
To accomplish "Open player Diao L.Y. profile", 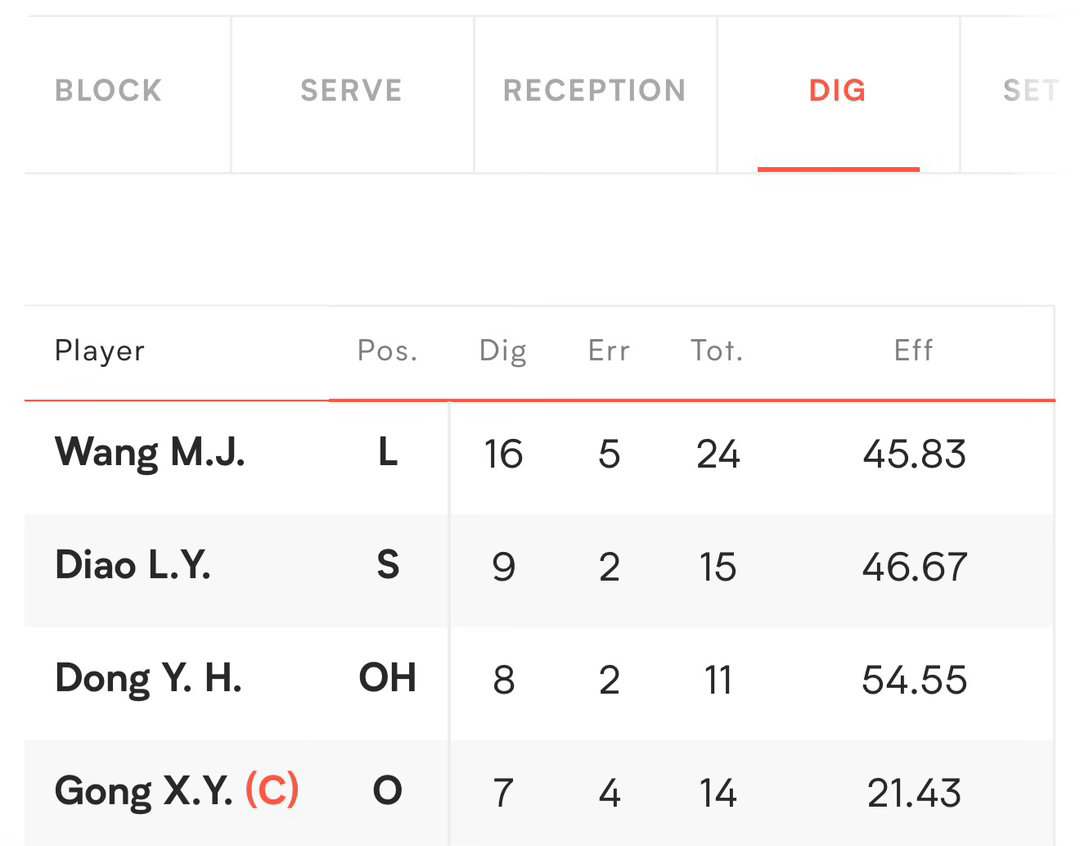I will pos(132,566).
